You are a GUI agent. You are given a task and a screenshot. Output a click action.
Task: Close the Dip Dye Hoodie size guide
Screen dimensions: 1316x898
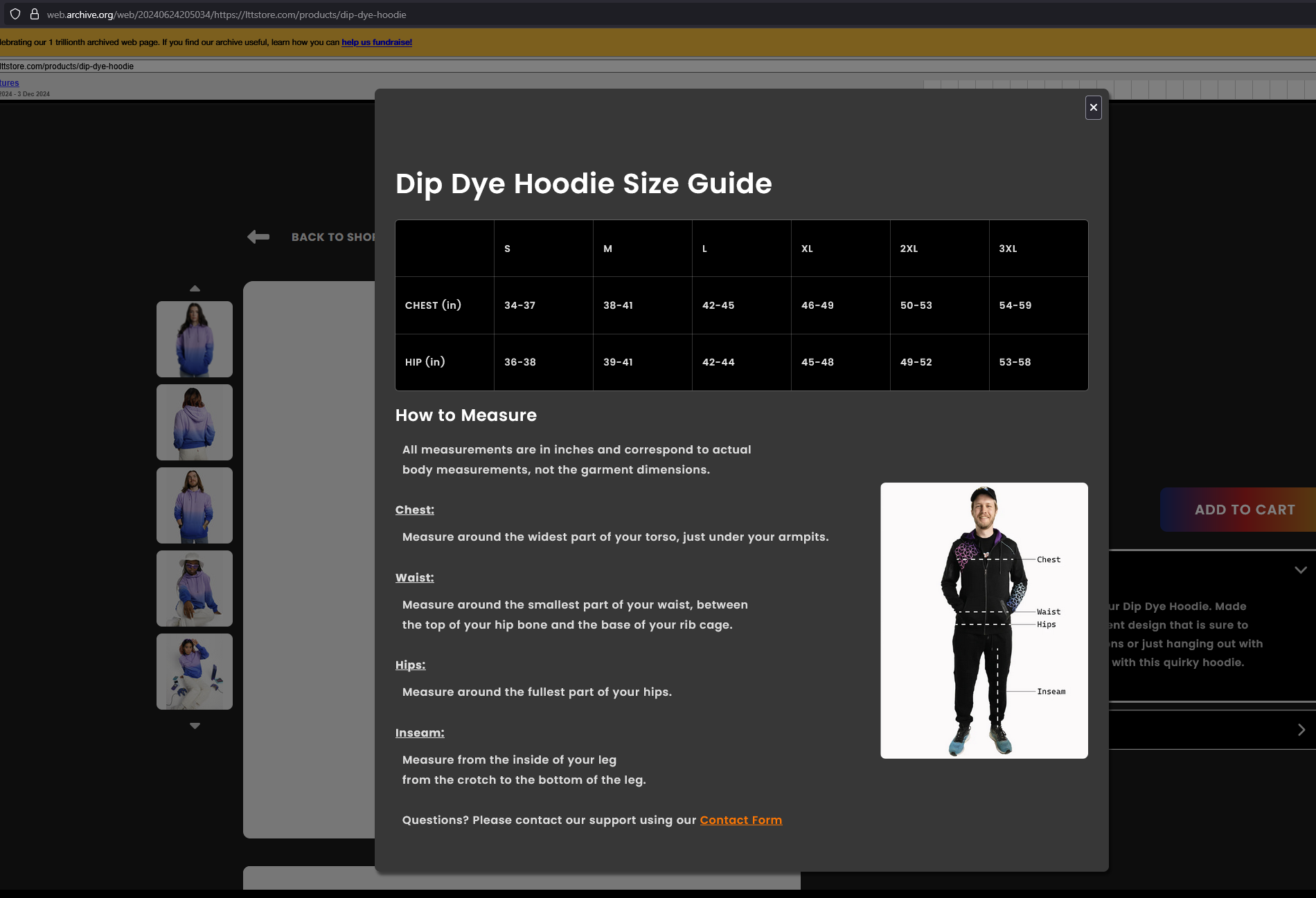tap(1093, 107)
